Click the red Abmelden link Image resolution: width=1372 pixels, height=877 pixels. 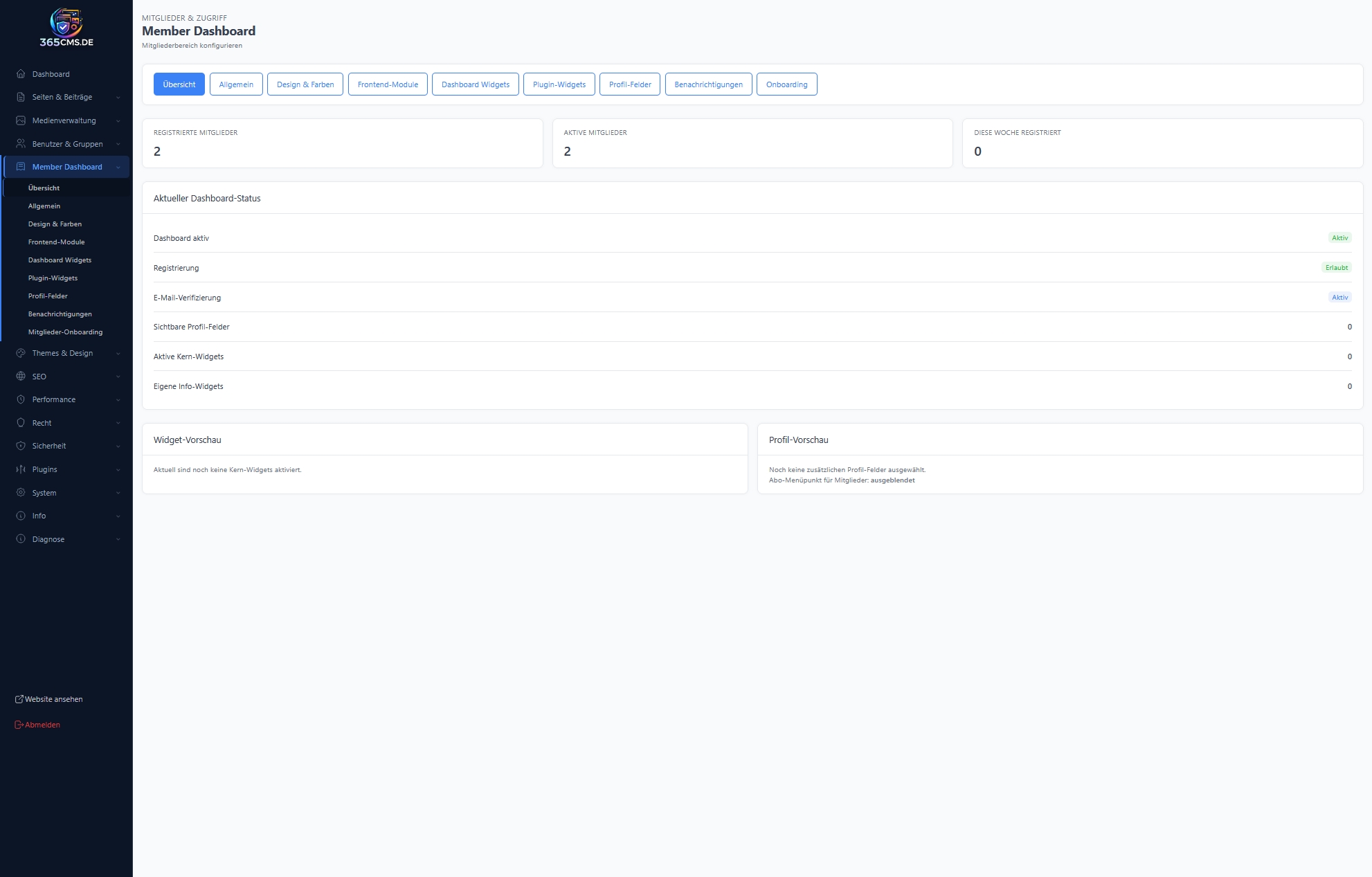[x=42, y=725]
